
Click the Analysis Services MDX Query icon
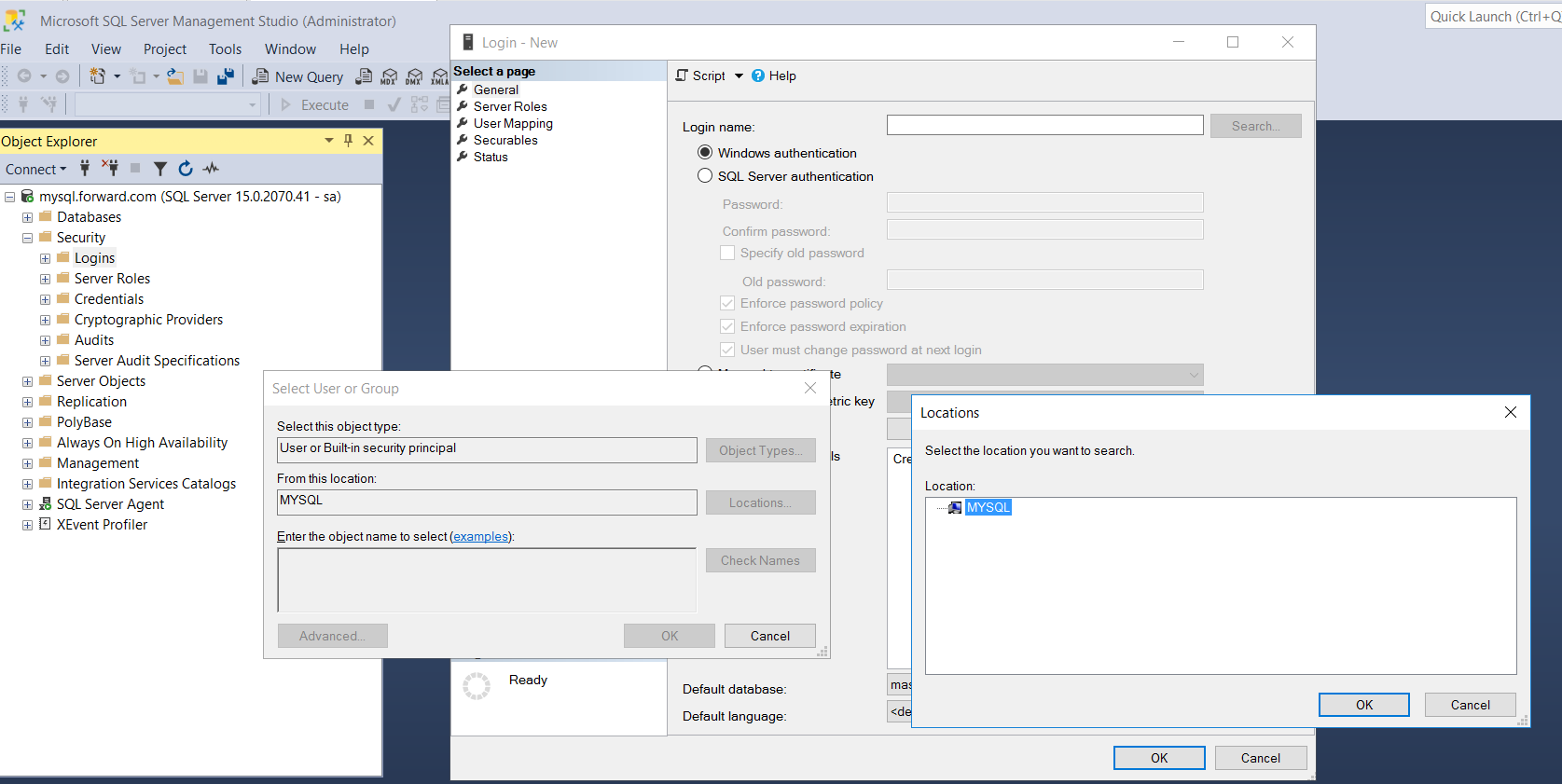click(389, 76)
